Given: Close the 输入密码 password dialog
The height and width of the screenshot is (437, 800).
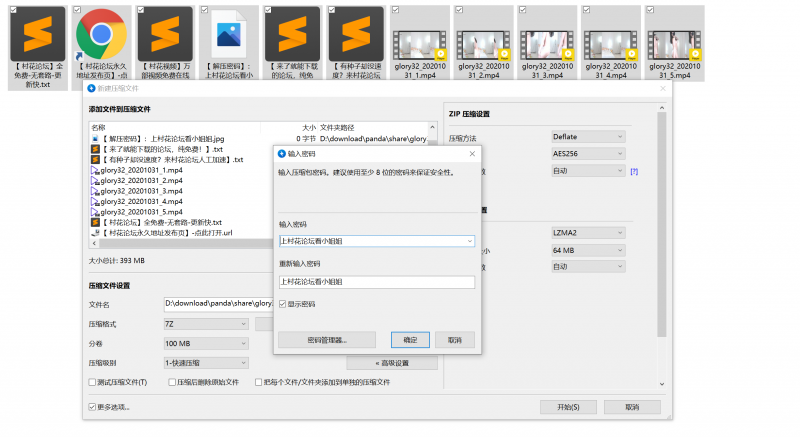Looking at the screenshot, I should click(x=500, y=154).
